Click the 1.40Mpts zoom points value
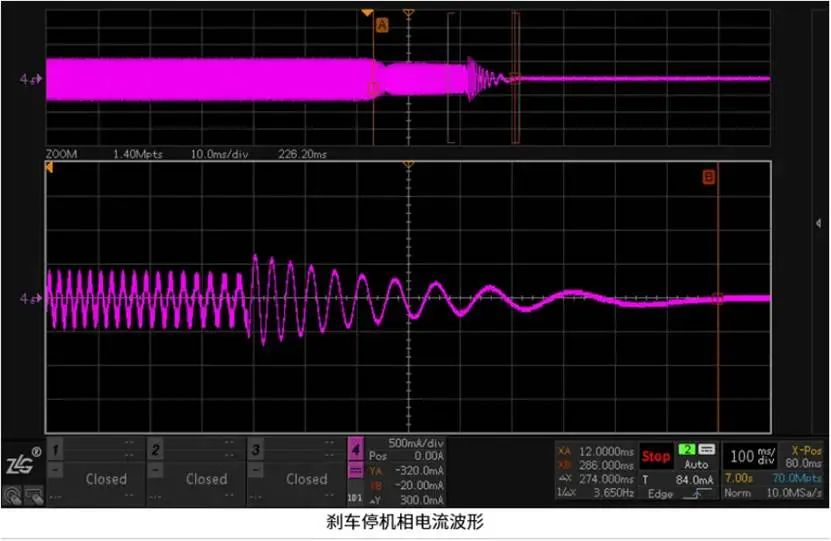The height and width of the screenshot is (541, 831). point(138,154)
